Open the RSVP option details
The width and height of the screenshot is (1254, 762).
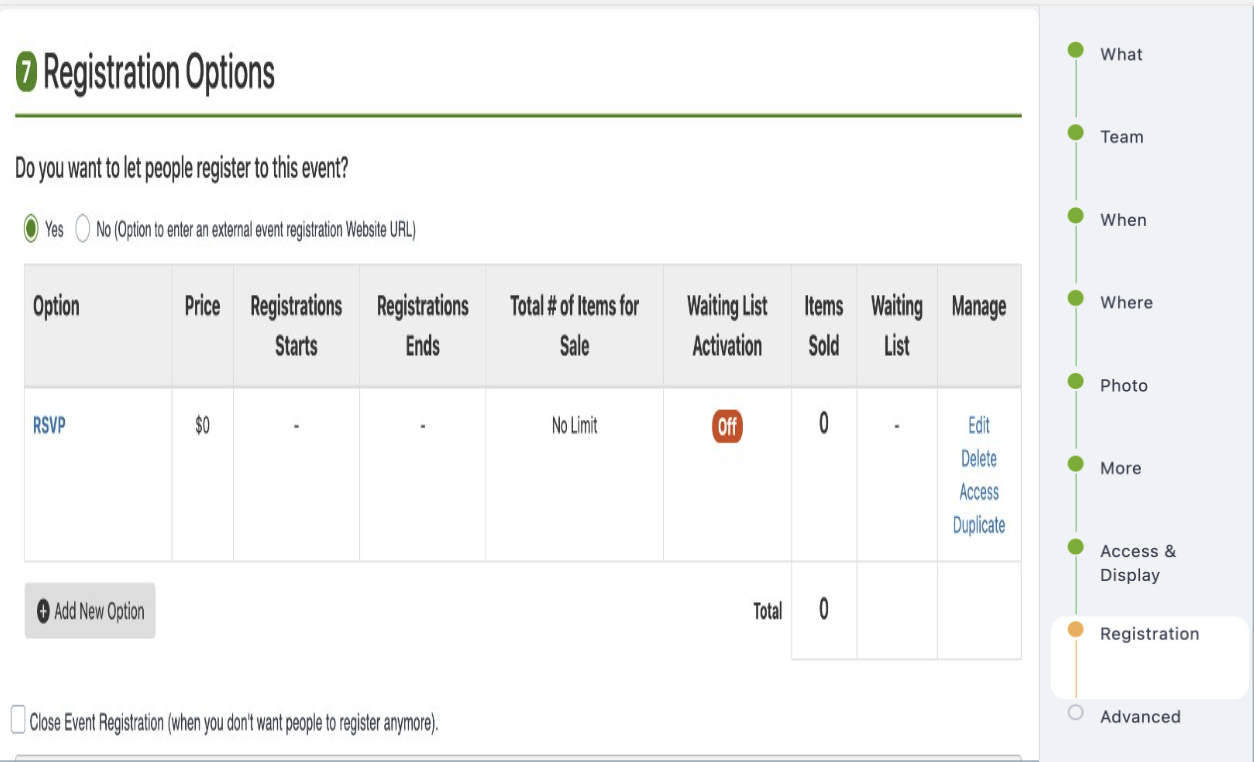[x=47, y=424]
